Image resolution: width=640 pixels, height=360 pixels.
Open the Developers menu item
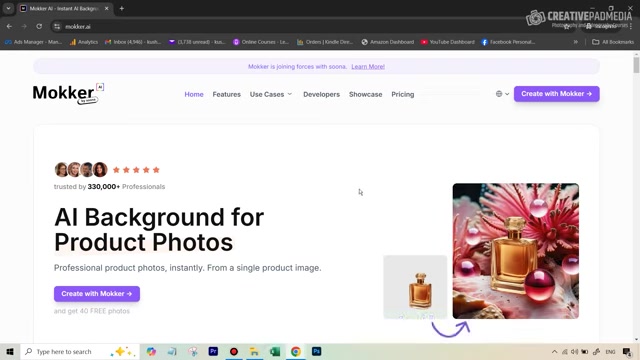pyautogui.click(x=321, y=94)
